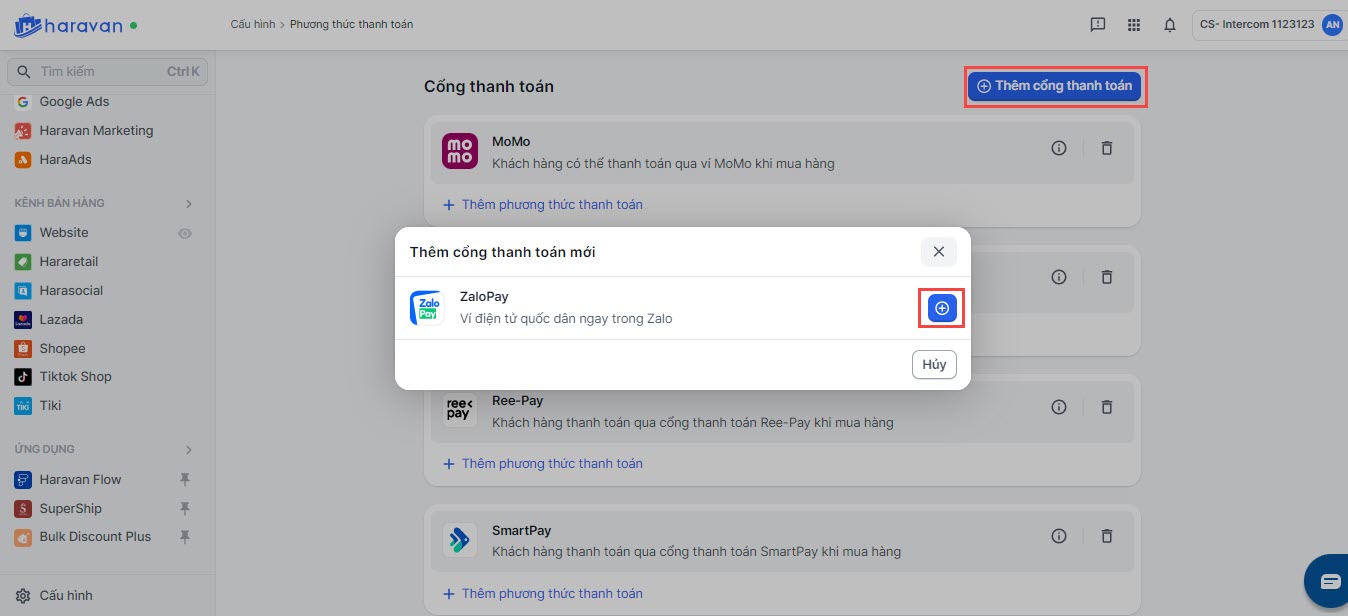Expand the Kênh bán hàng section
The width and height of the screenshot is (1348, 616).
coord(189,204)
